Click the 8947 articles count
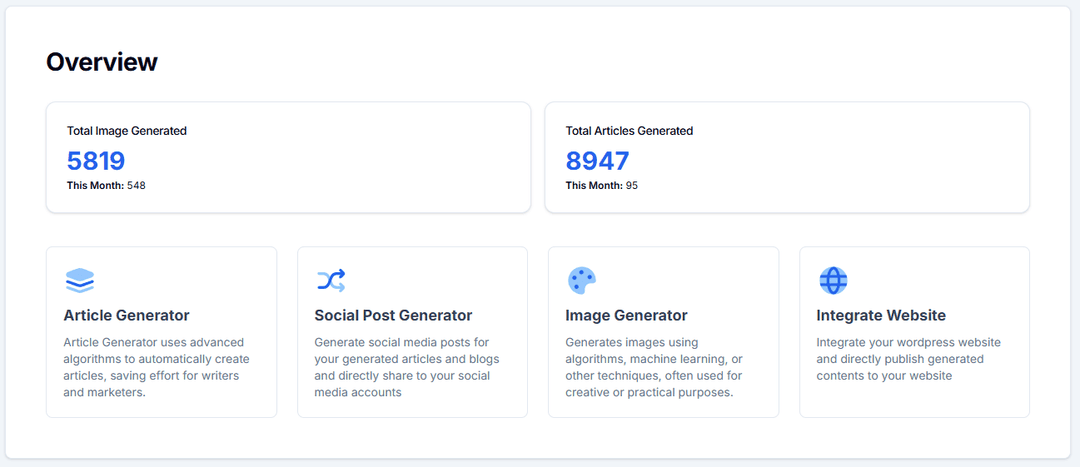This screenshot has width=1080, height=467. [597, 161]
